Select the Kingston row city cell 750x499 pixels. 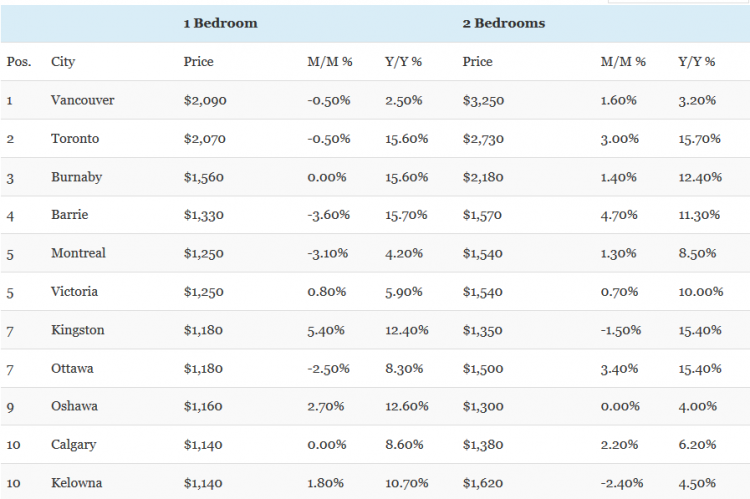tap(77, 330)
